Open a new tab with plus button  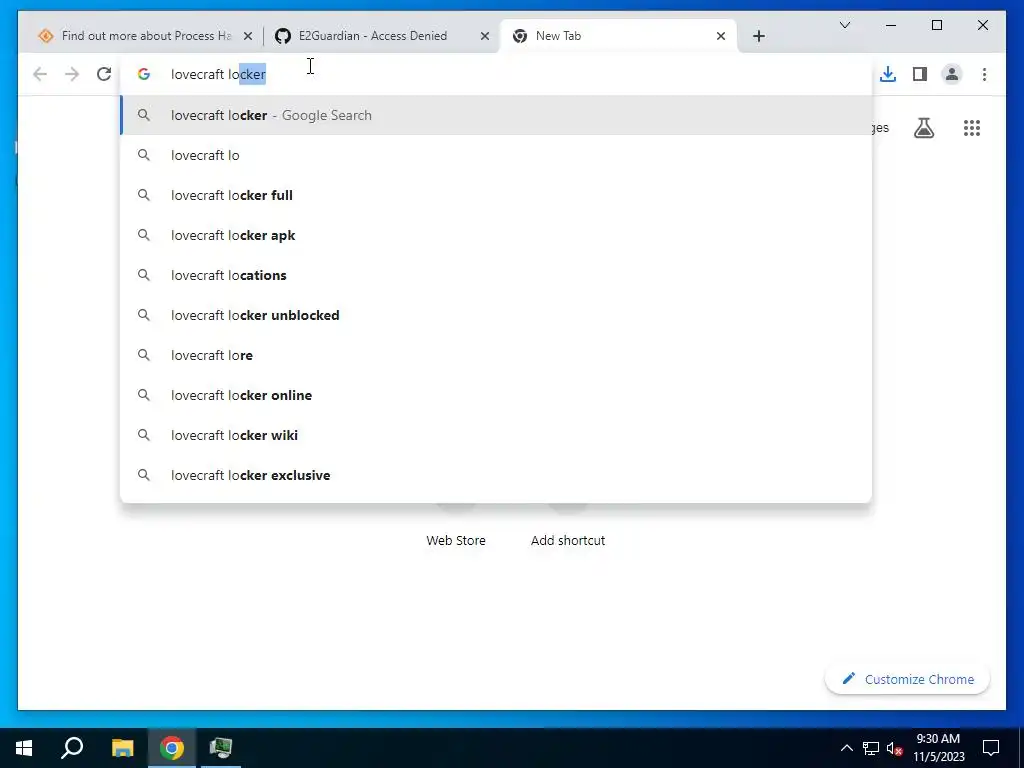pyautogui.click(x=758, y=36)
